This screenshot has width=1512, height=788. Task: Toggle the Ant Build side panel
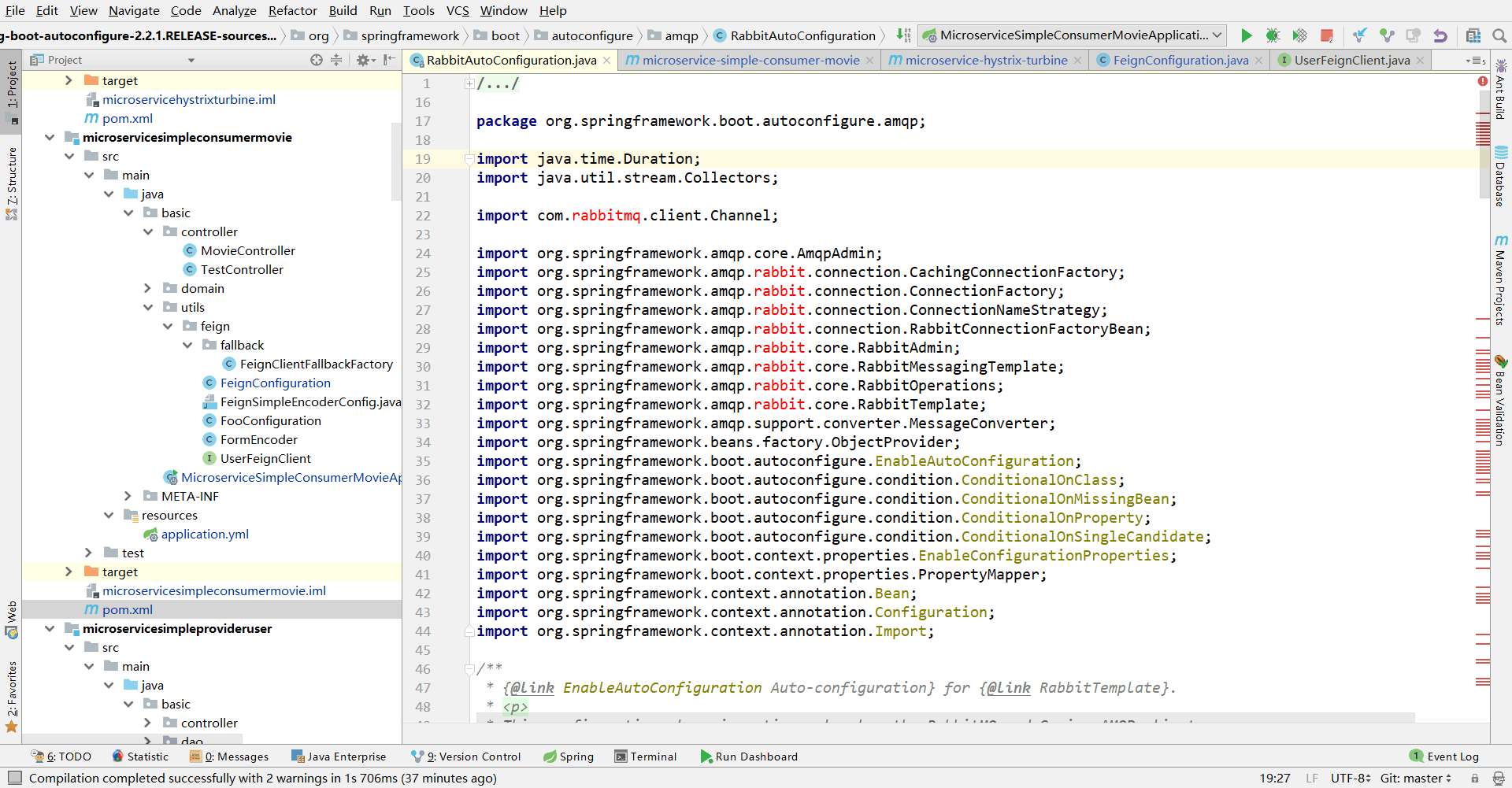coord(1501,89)
